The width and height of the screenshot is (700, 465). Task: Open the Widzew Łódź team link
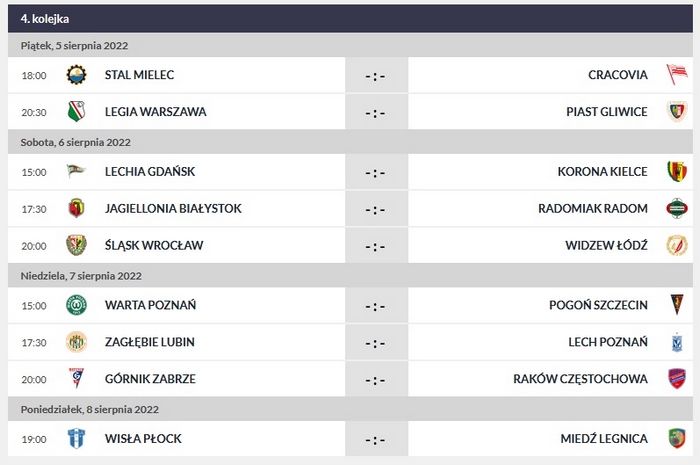click(605, 245)
